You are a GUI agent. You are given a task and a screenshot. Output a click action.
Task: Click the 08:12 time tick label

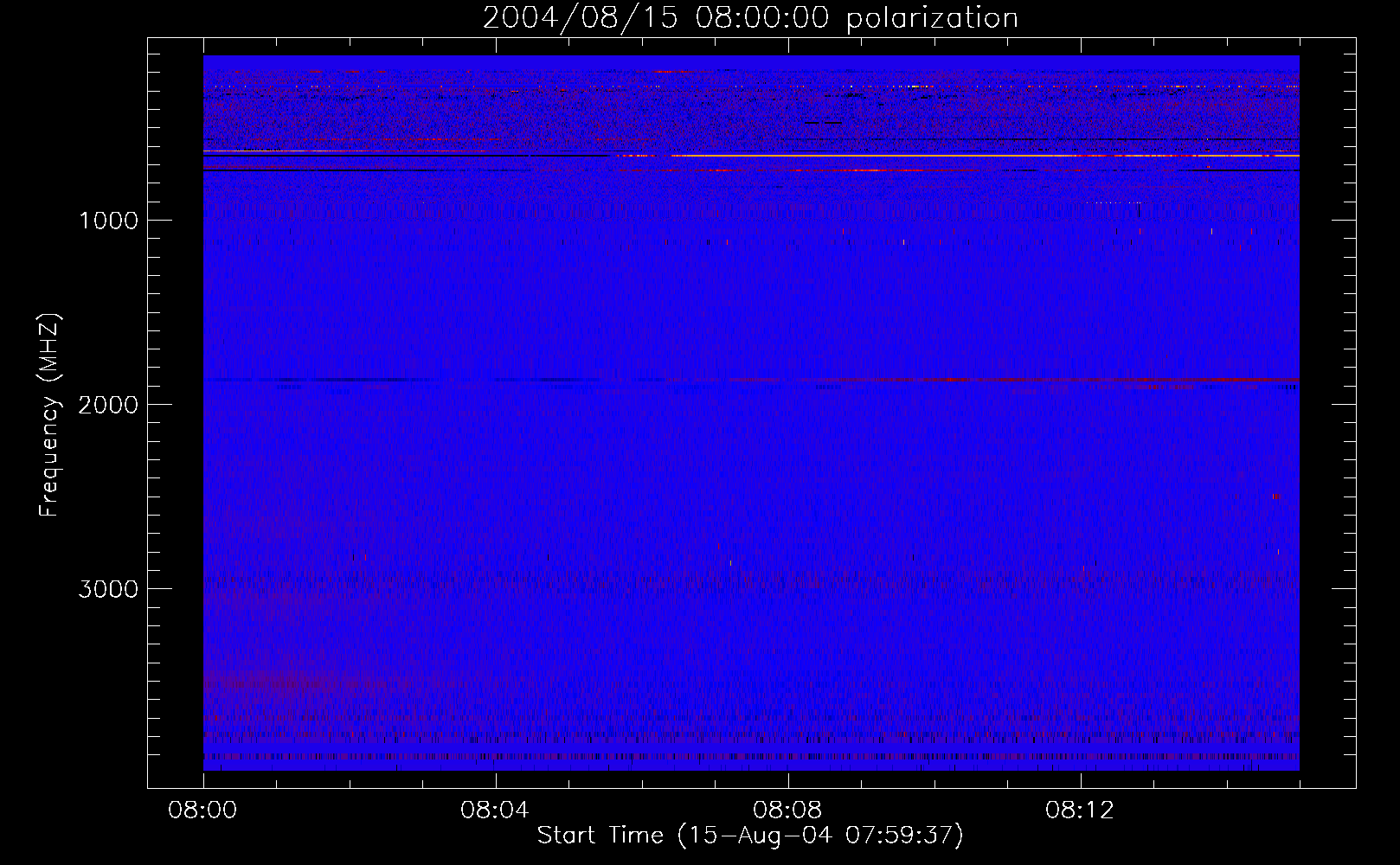click(x=1079, y=811)
